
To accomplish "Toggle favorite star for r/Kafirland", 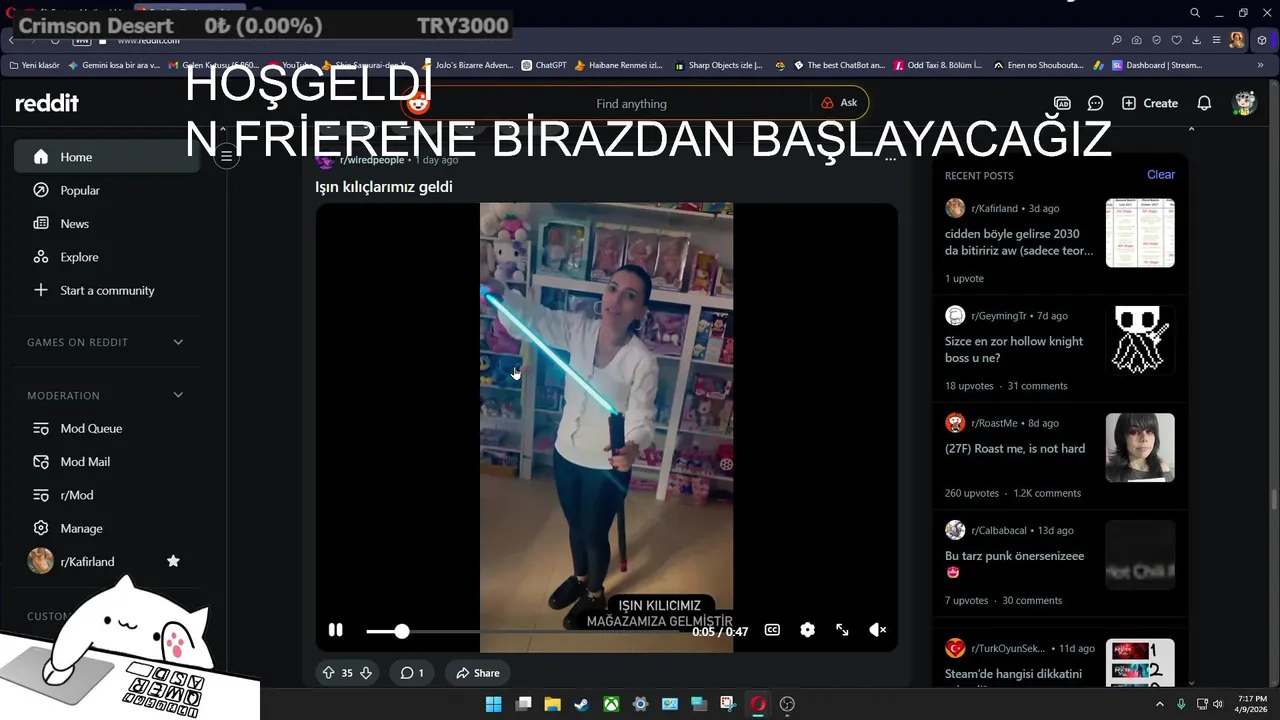I will point(173,561).
